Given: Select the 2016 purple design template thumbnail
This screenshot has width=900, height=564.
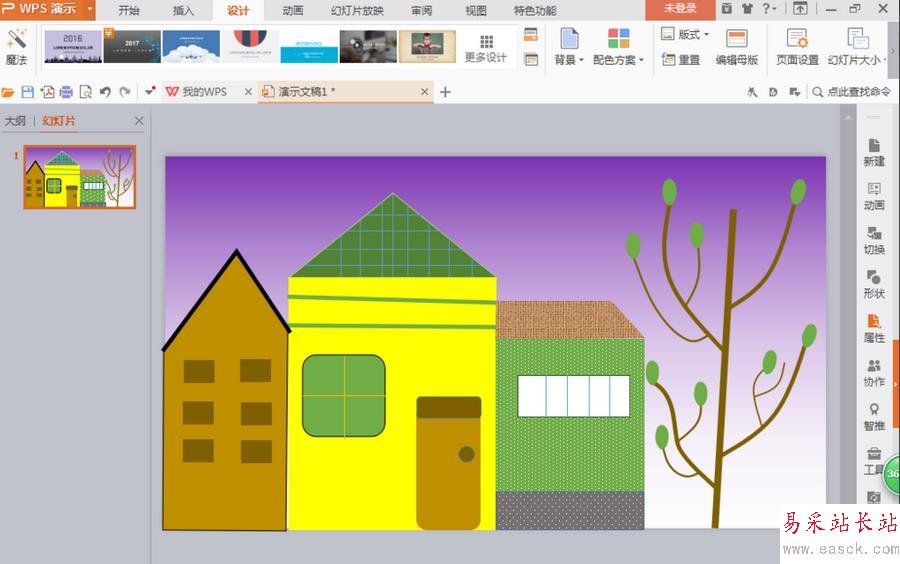Looking at the screenshot, I should click(73, 46).
